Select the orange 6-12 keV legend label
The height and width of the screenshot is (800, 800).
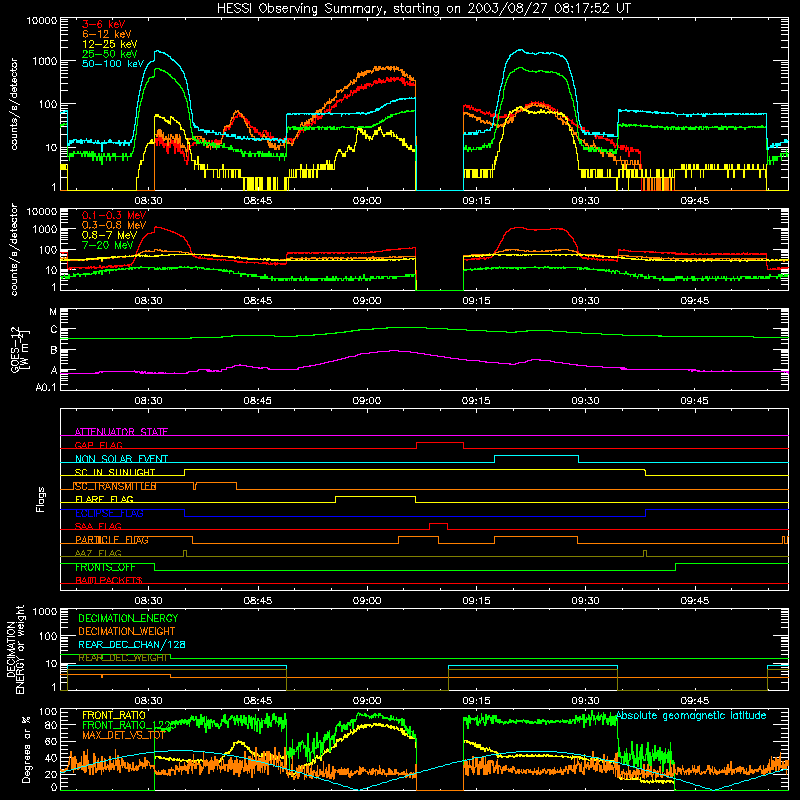(107, 34)
